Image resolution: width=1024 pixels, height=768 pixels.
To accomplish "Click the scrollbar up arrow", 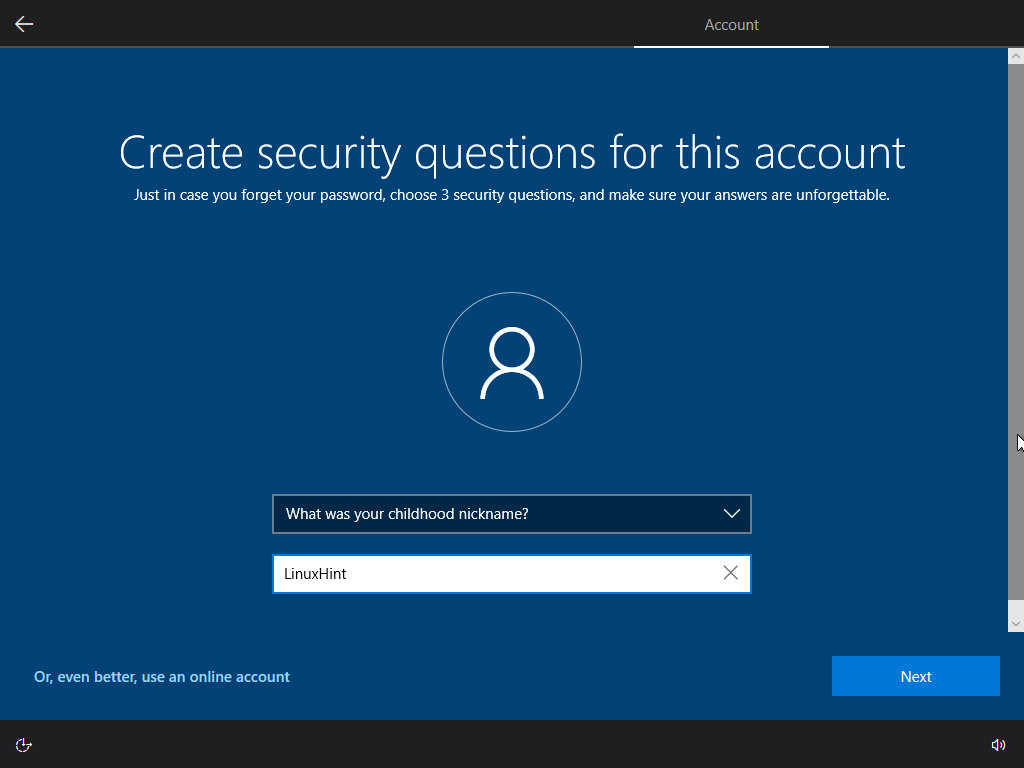I will click(1016, 56).
